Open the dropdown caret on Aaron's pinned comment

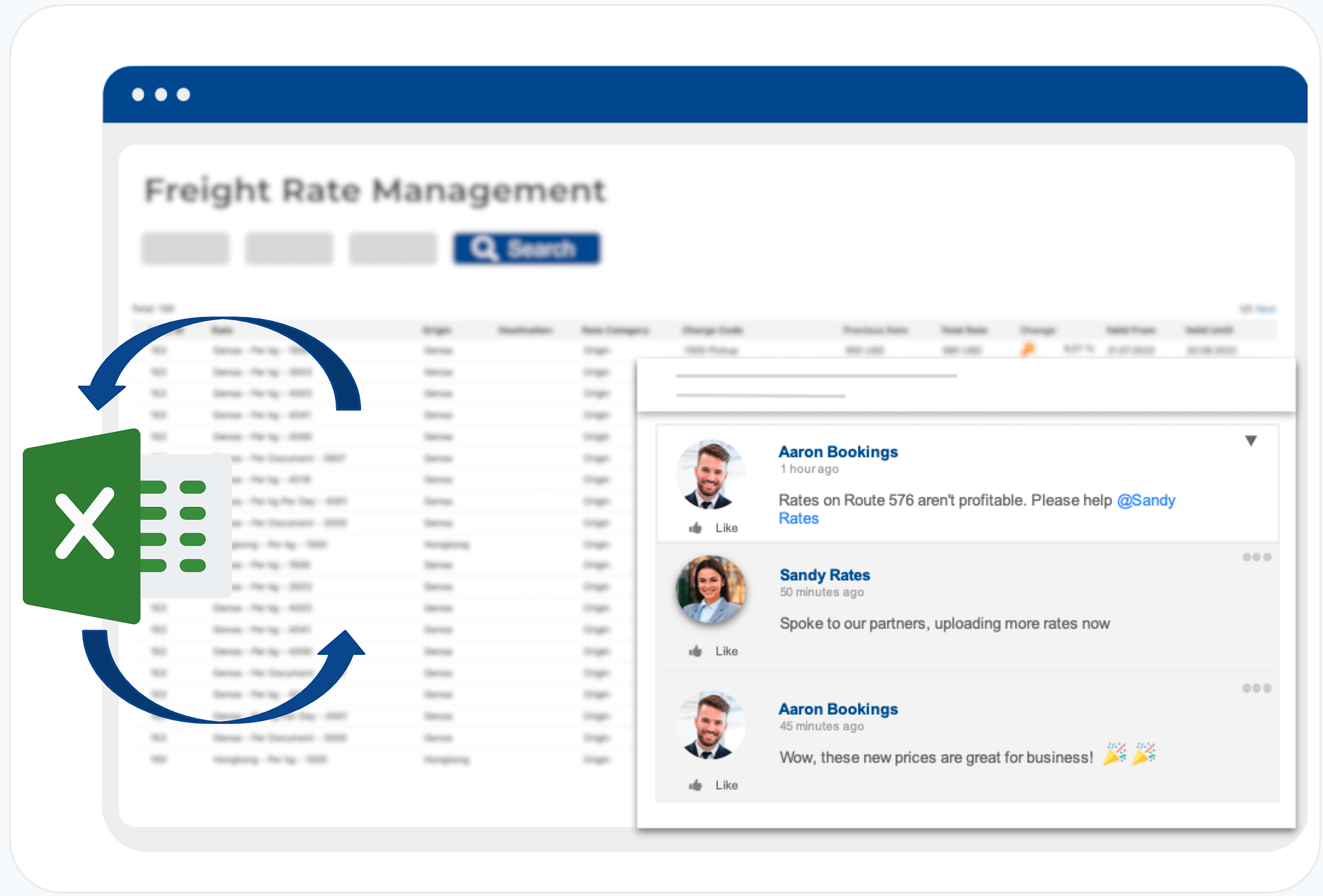click(x=1251, y=440)
